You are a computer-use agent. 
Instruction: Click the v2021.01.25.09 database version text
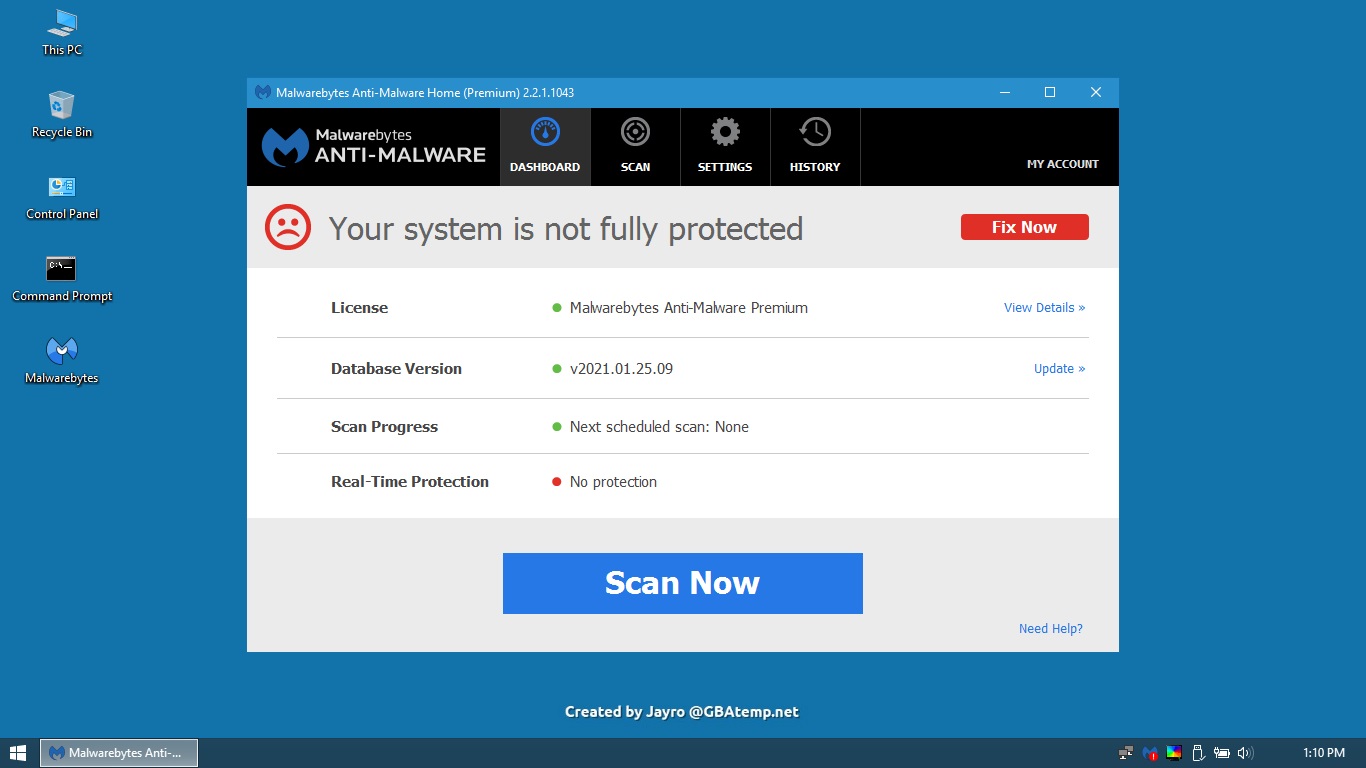tap(621, 369)
